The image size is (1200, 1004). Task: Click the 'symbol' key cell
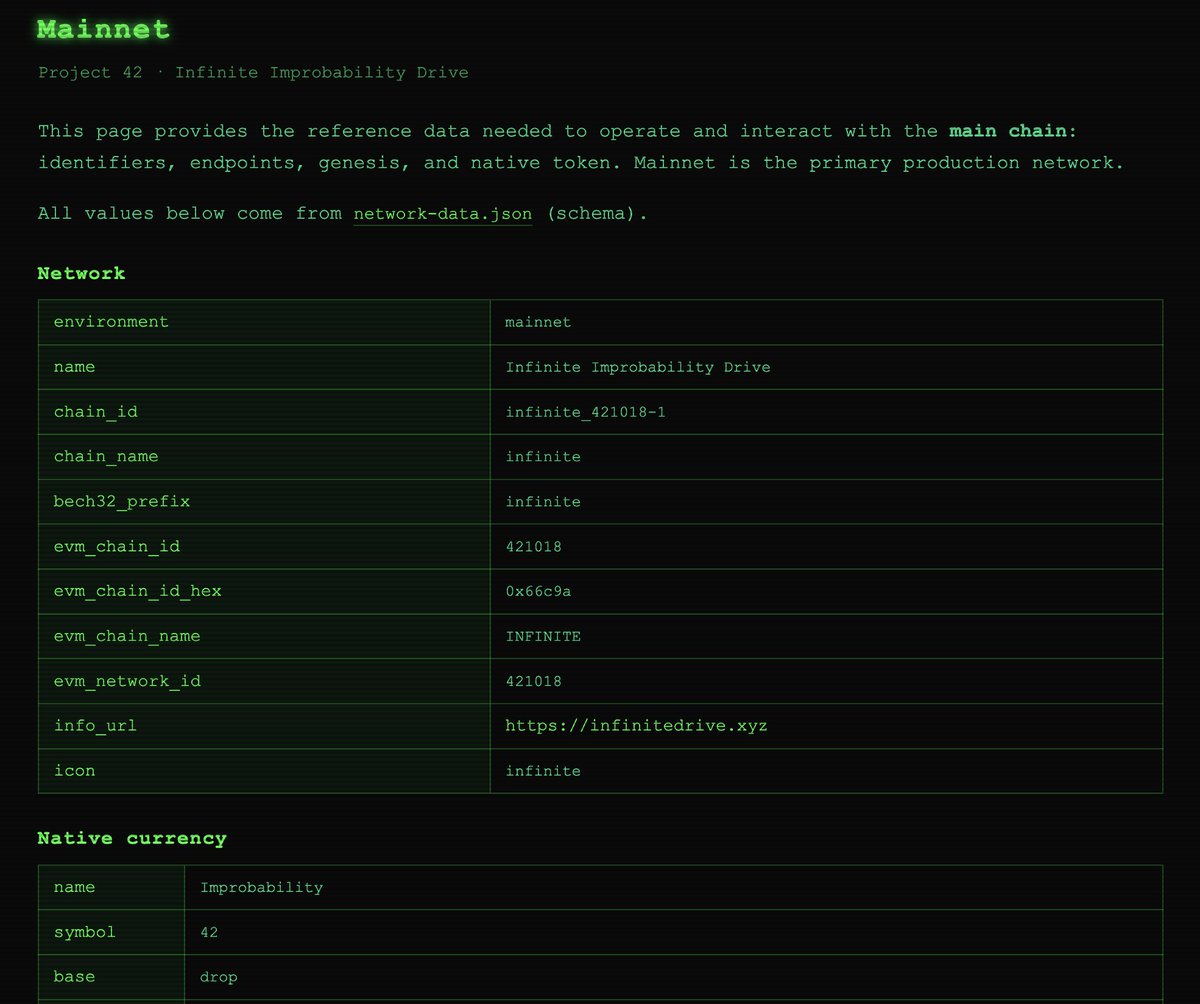(111, 932)
